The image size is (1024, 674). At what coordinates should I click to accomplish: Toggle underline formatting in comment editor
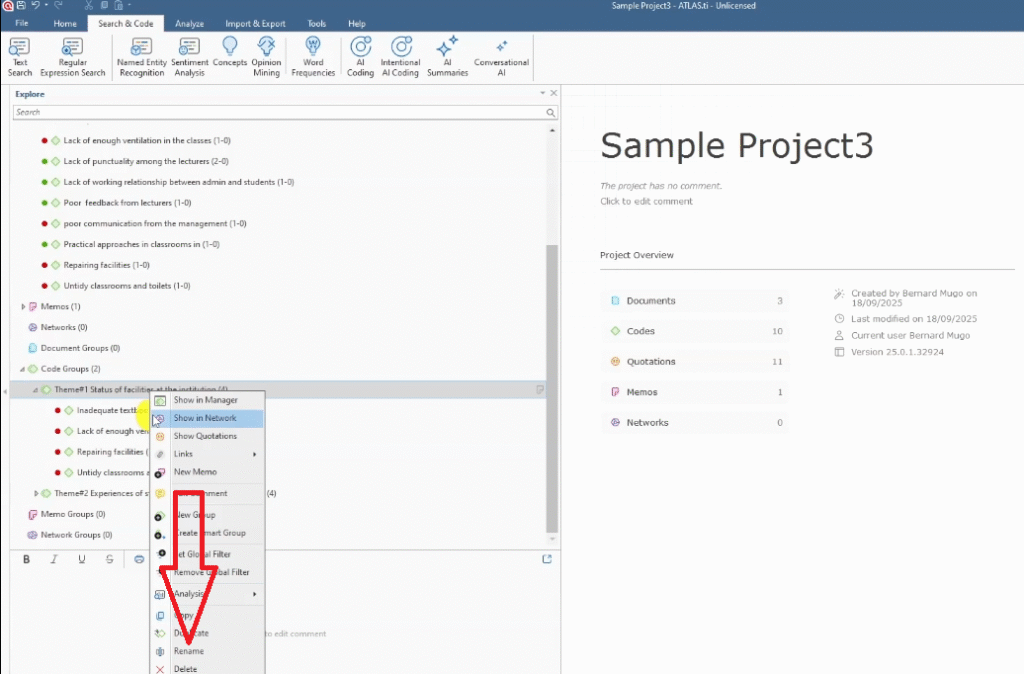(x=81, y=559)
